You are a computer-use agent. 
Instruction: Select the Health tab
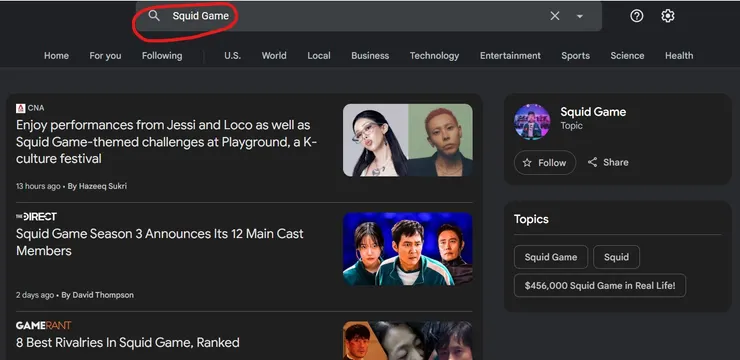[679, 56]
